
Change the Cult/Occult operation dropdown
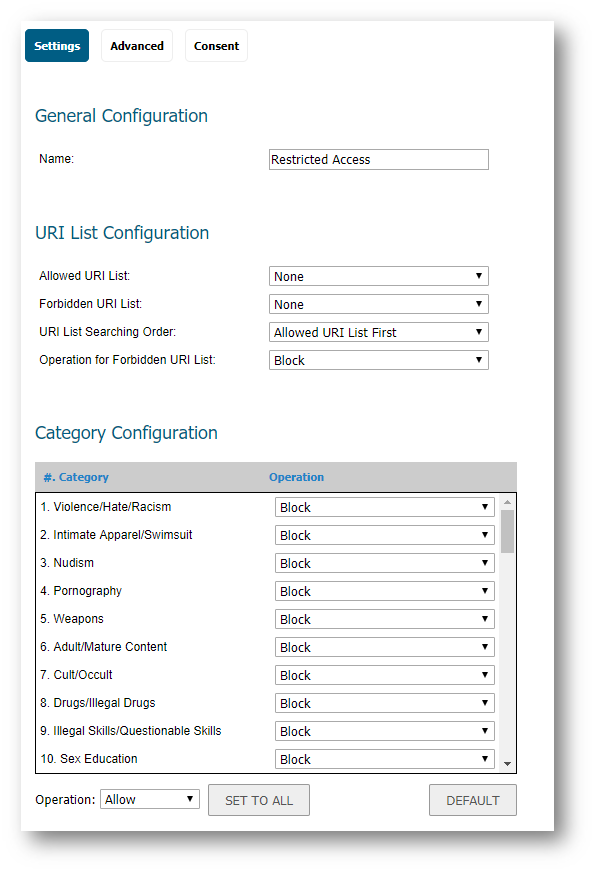pos(385,675)
